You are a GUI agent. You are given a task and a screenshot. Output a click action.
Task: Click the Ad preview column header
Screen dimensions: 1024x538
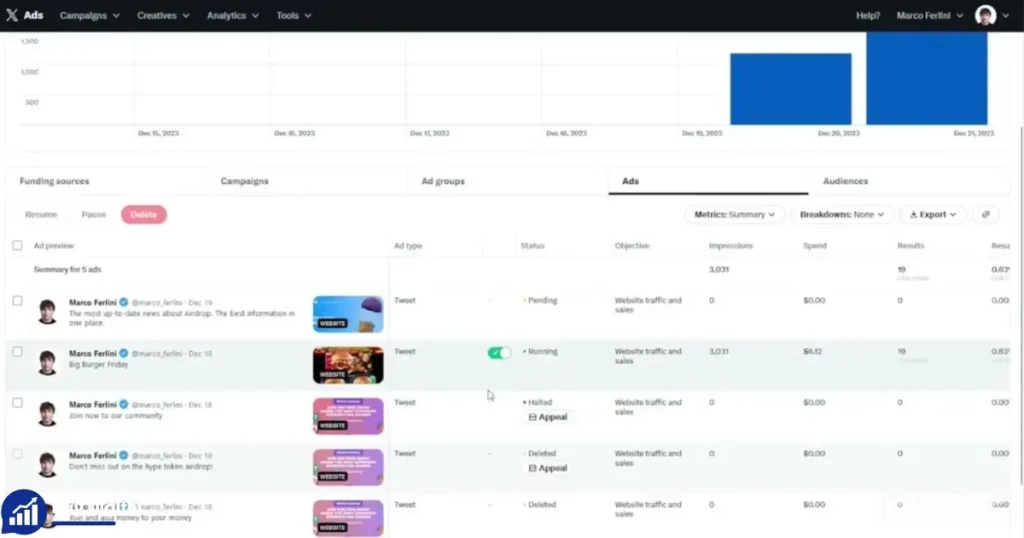tap(54, 245)
